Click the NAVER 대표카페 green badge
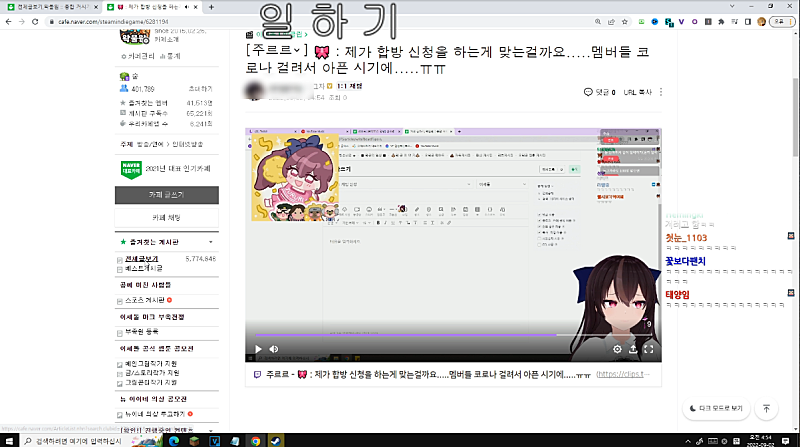This screenshot has width=800, height=447. [x=131, y=170]
